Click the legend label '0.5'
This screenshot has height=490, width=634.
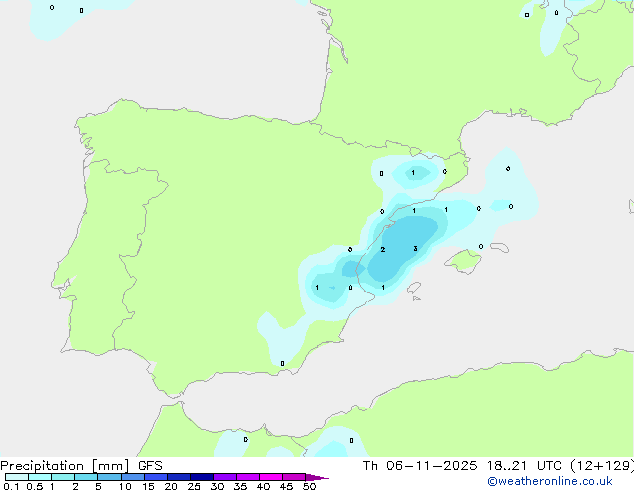click(35, 486)
